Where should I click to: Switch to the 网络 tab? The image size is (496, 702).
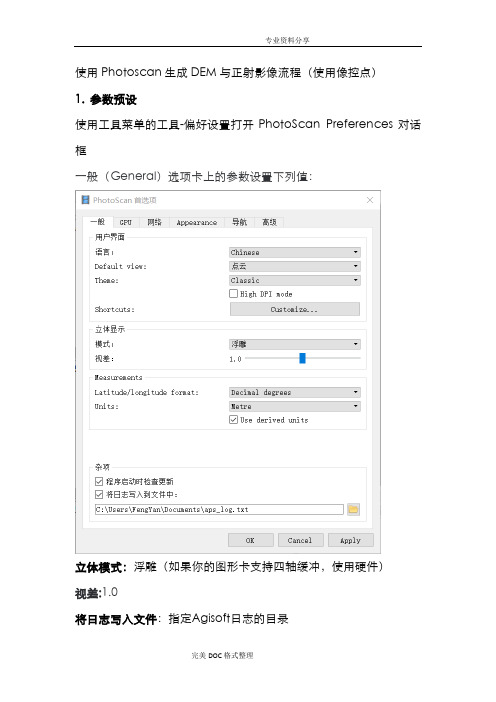coord(154,222)
